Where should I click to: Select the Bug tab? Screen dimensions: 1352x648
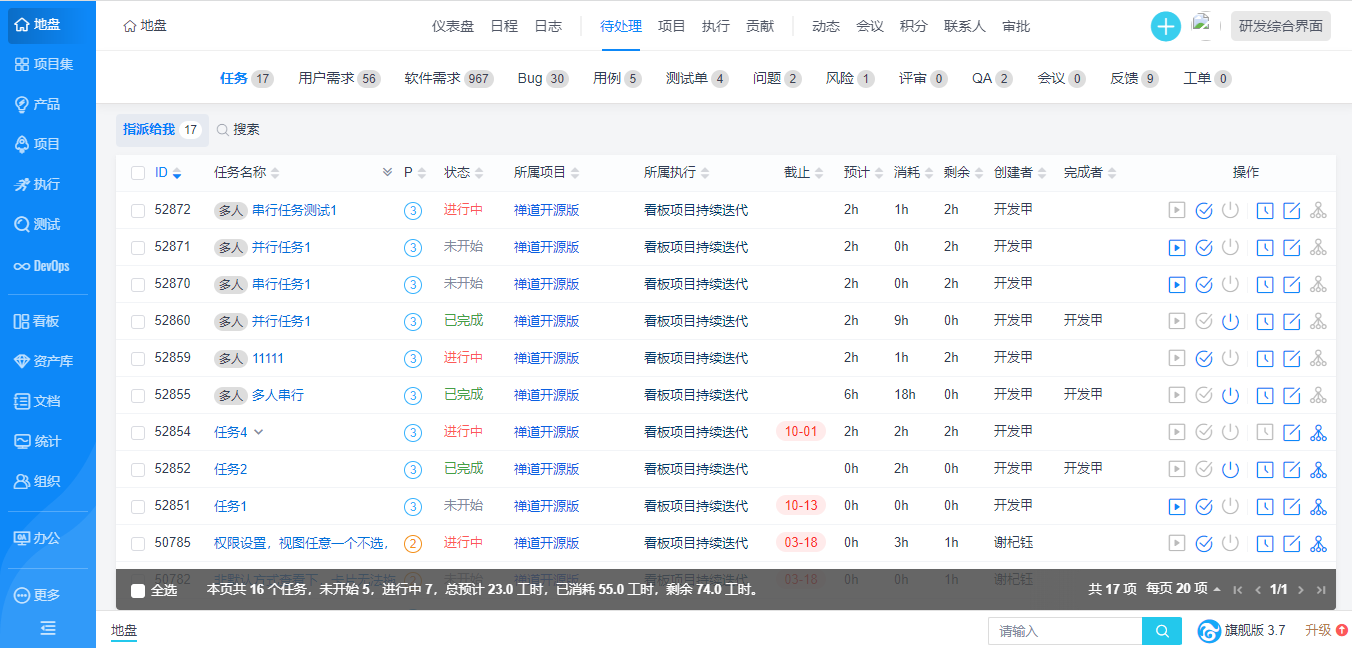(x=543, y=78)
